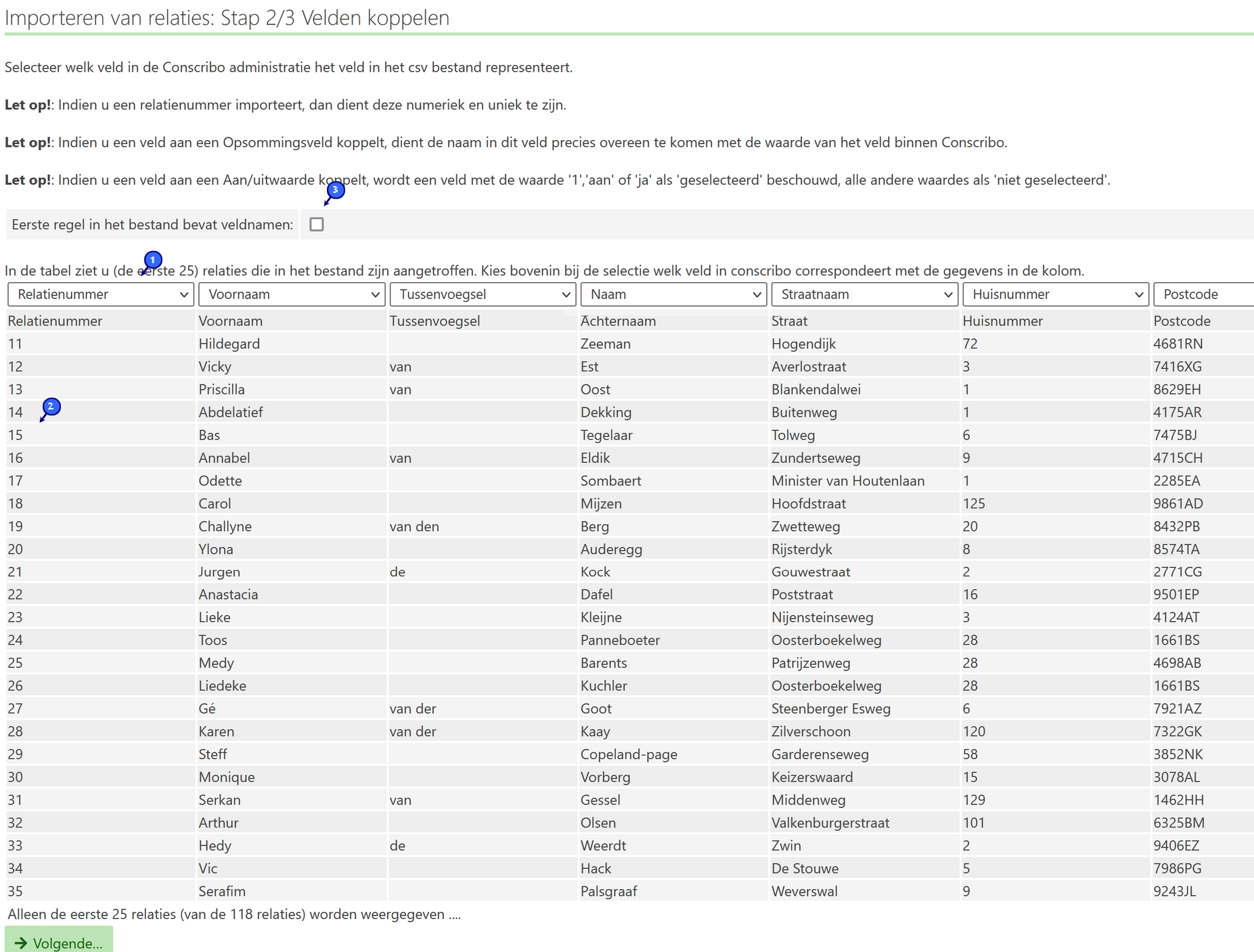The image size is (1254, 952).
Task: Click the street Blankendalwei
Action: click(x=816, y=390)
